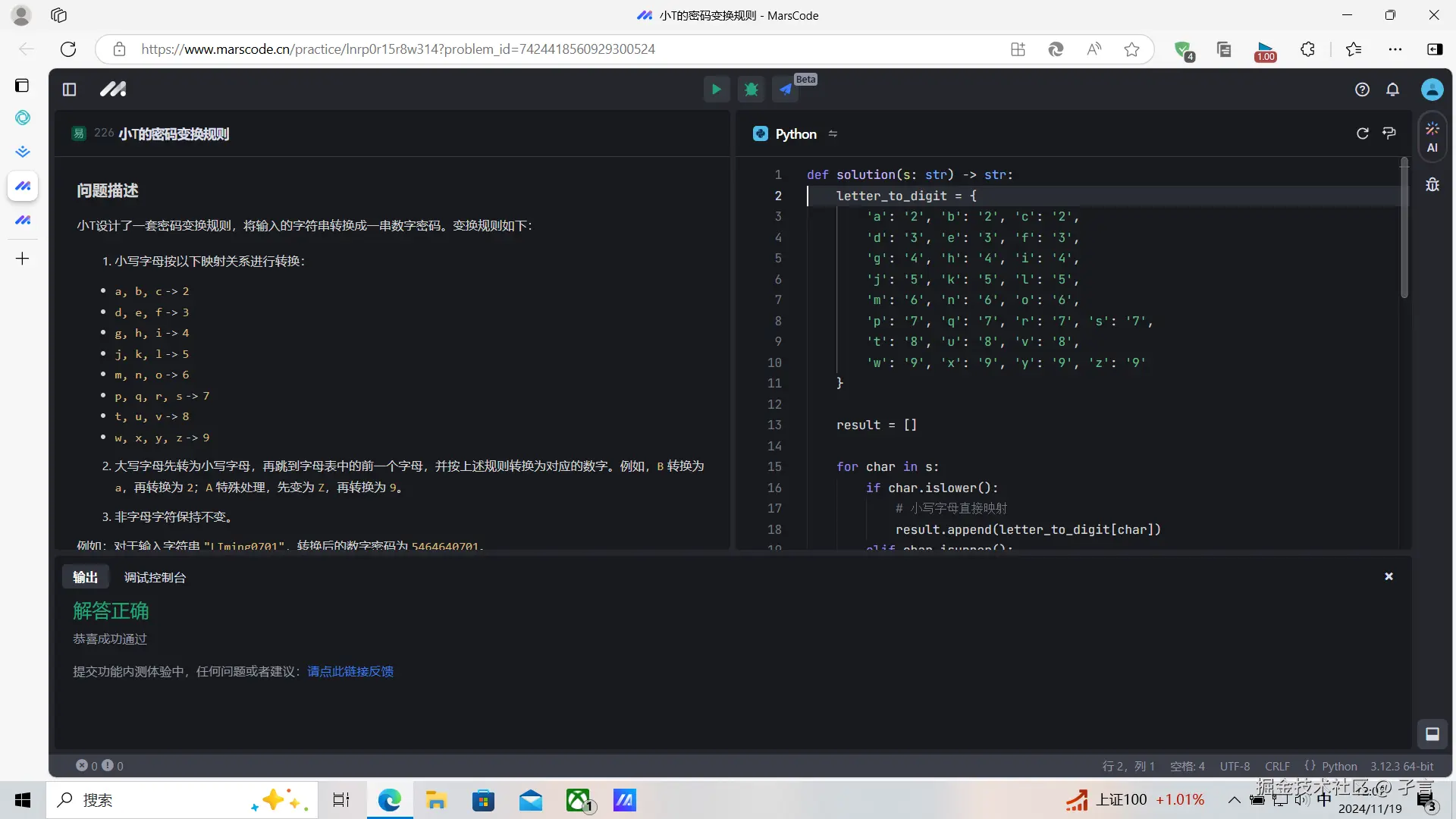1456x819 pixels.
Task: Click the MarsCode logo in the top bar
Action: 112,89
